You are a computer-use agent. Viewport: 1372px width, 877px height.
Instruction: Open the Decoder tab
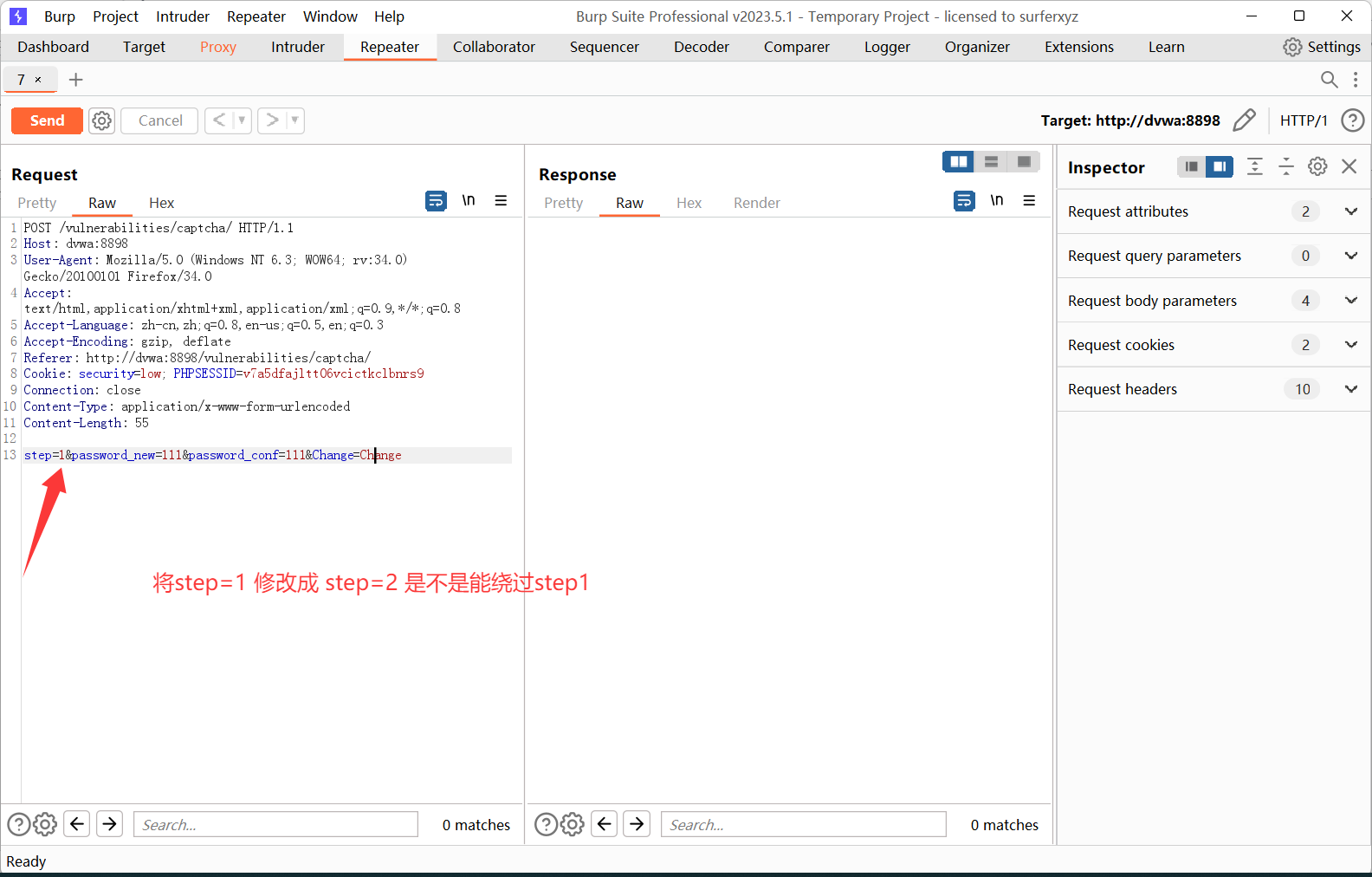click(702, 47)
